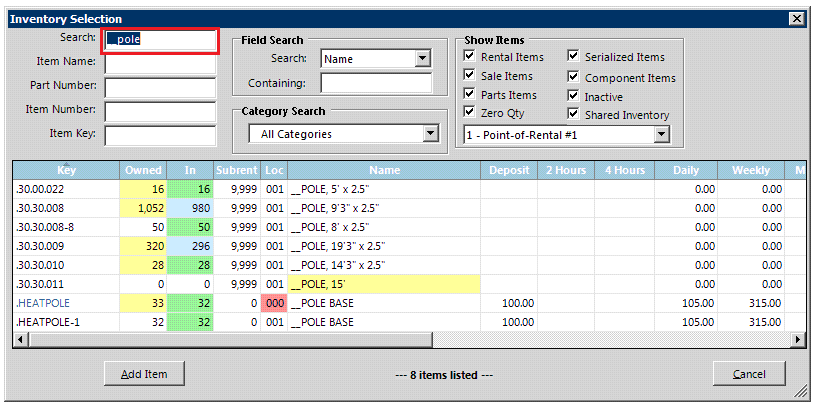Click the Add Item button

(x=144, y=374)
